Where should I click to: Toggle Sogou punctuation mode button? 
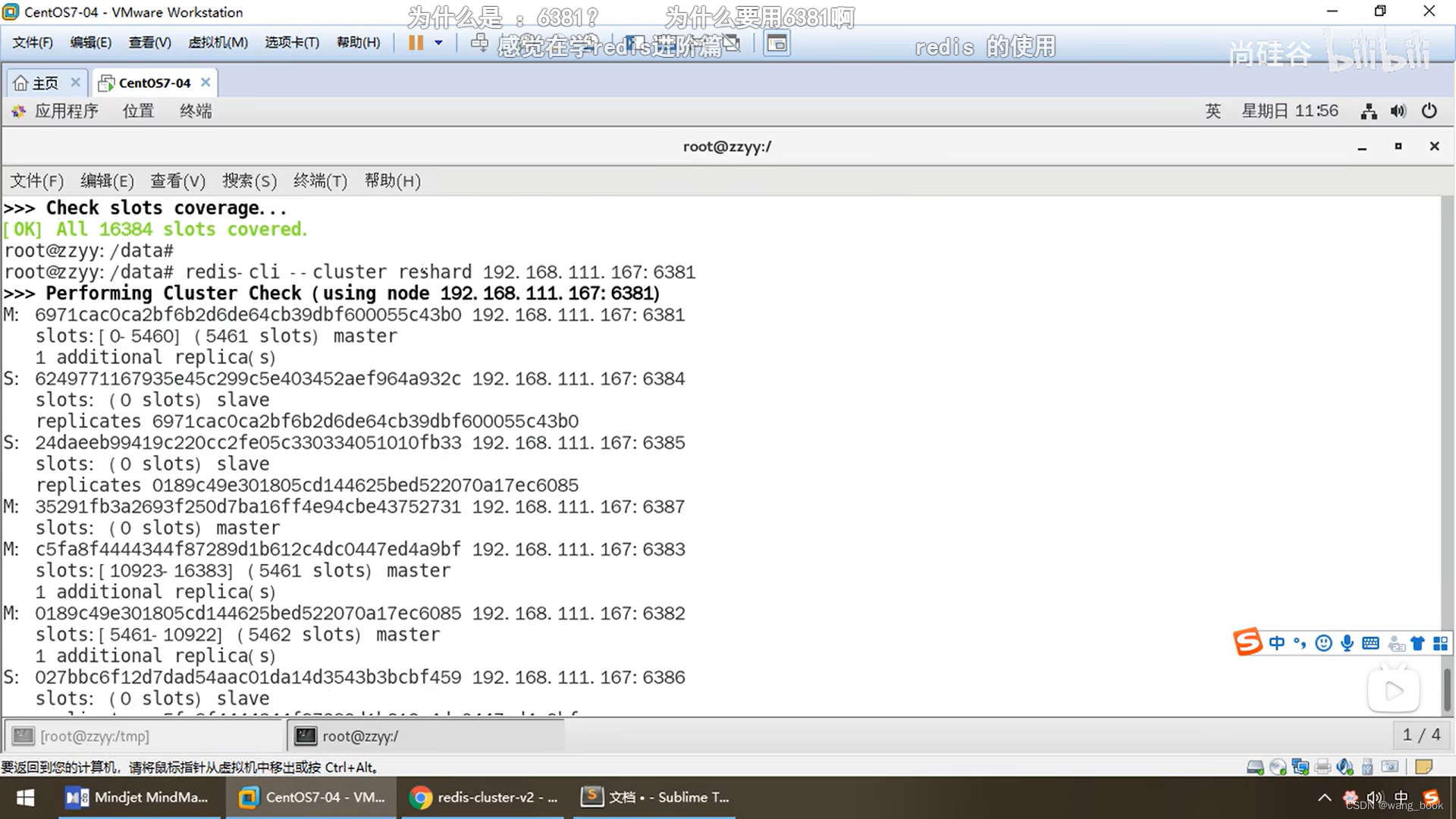1300,644
